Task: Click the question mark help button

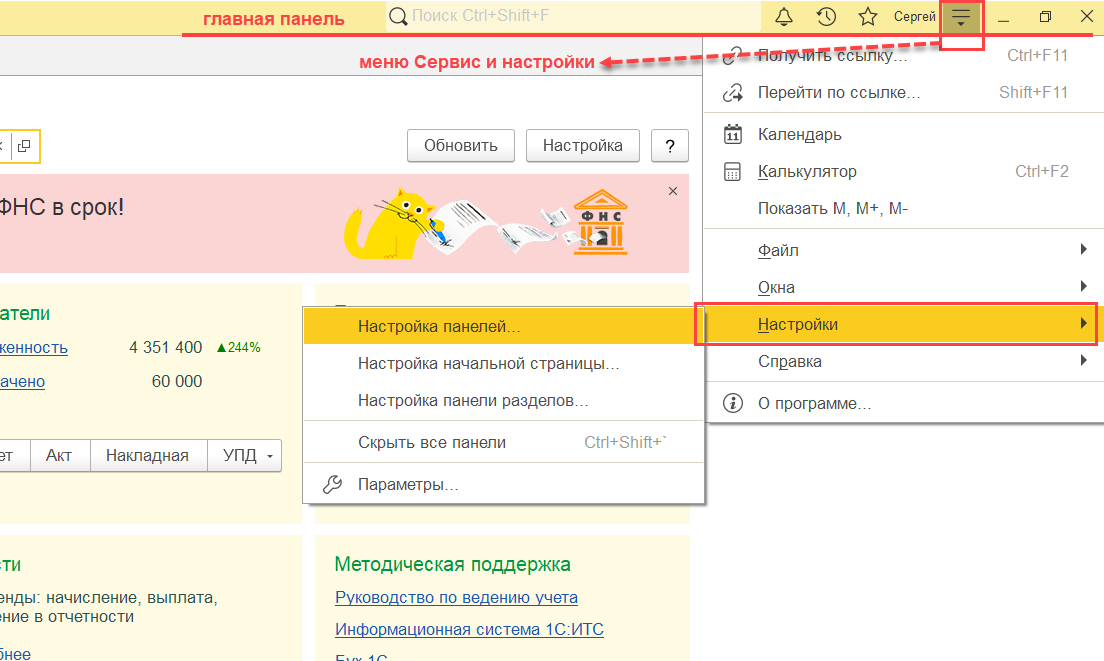Action: [669, 145]
